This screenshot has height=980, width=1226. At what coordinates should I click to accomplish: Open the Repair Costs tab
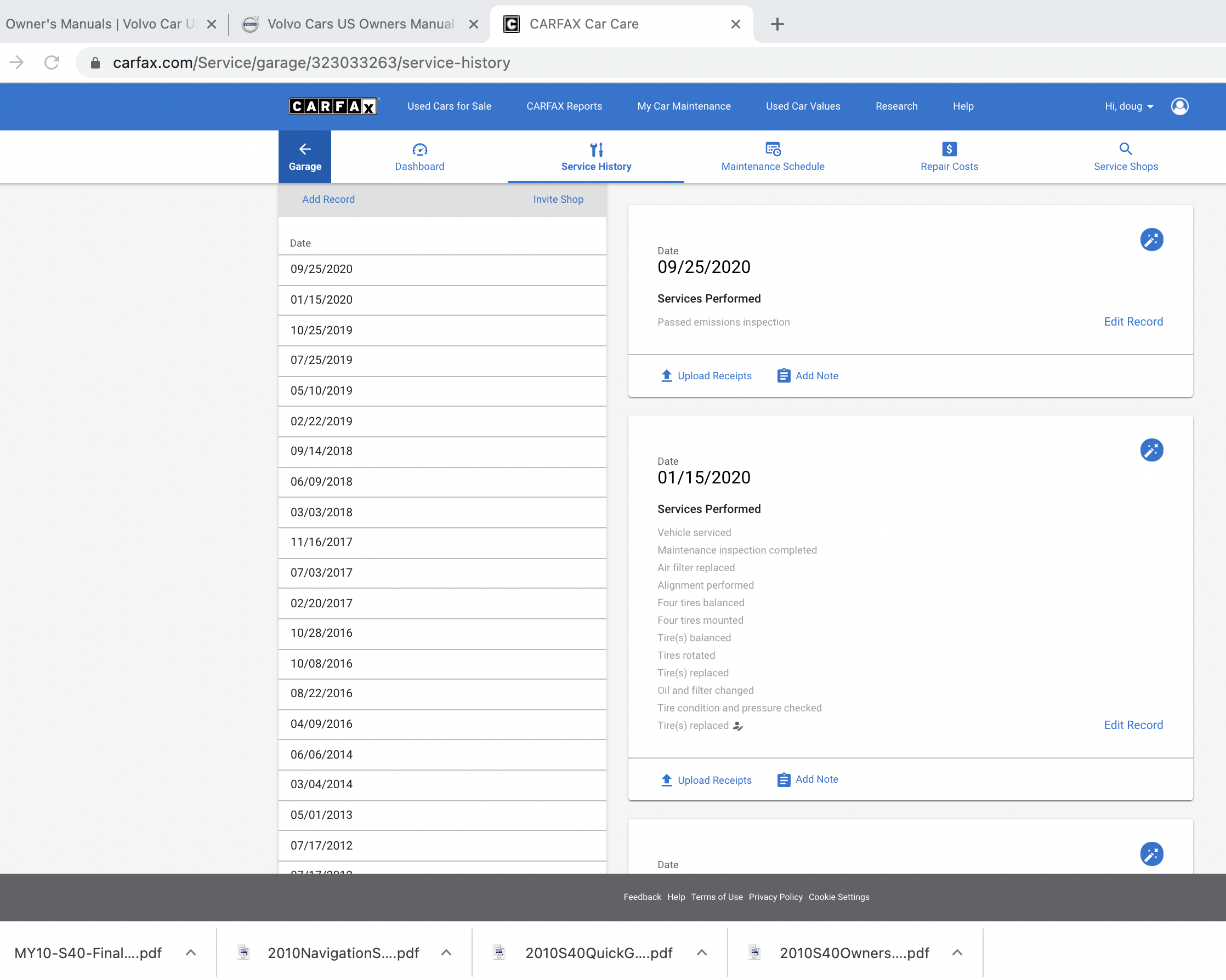[x=949, y=157]
